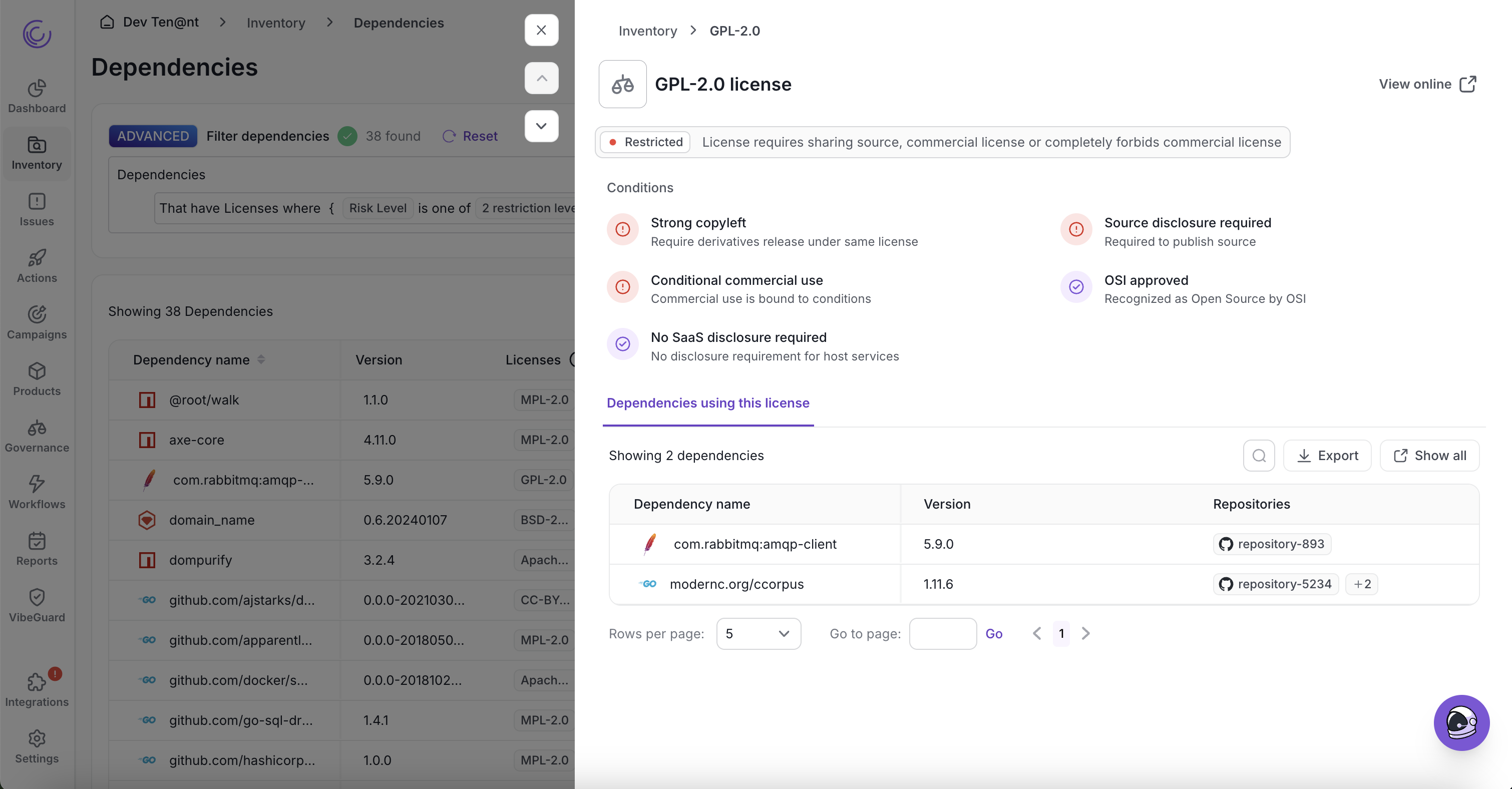Open Workflows lightning icon
The width and height of the screenshot is (1512, 789).
coord(37,484)
